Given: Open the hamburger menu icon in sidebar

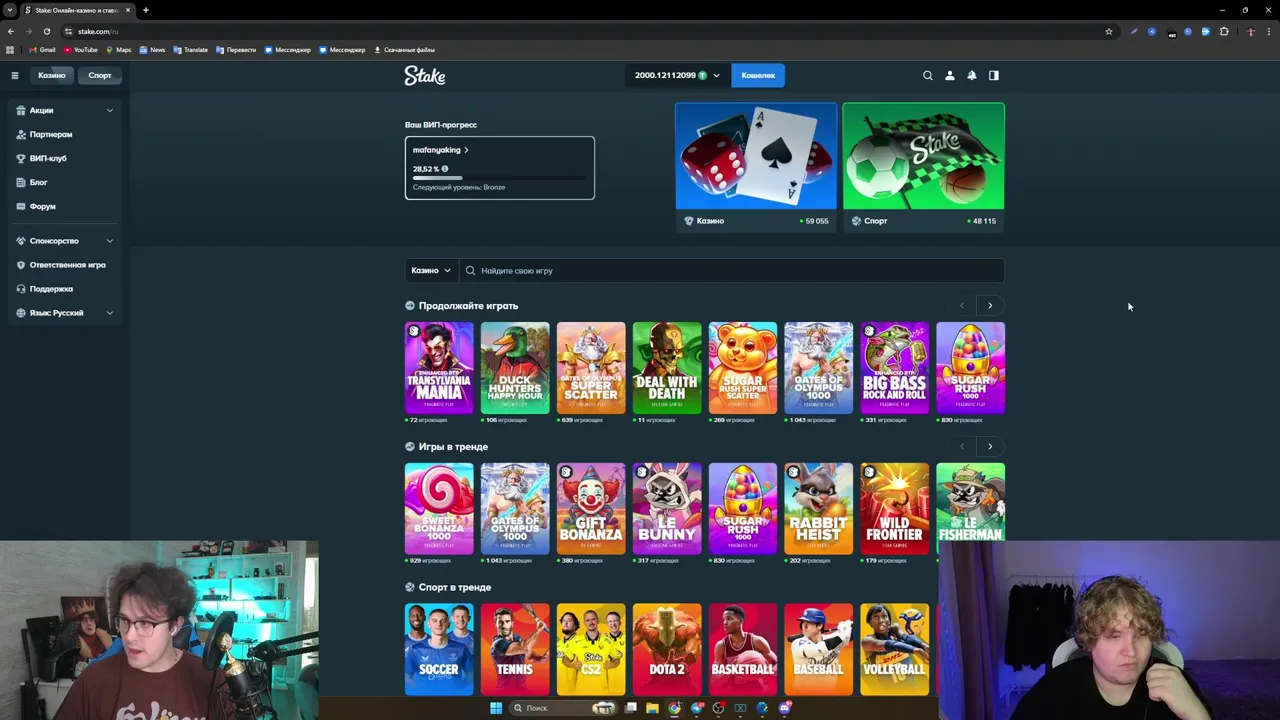Looking at the screenshot, I should [15, 75].
